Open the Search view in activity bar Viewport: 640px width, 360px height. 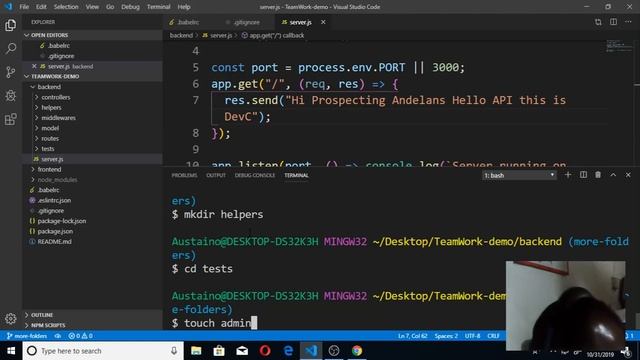[x=11, y=49]
